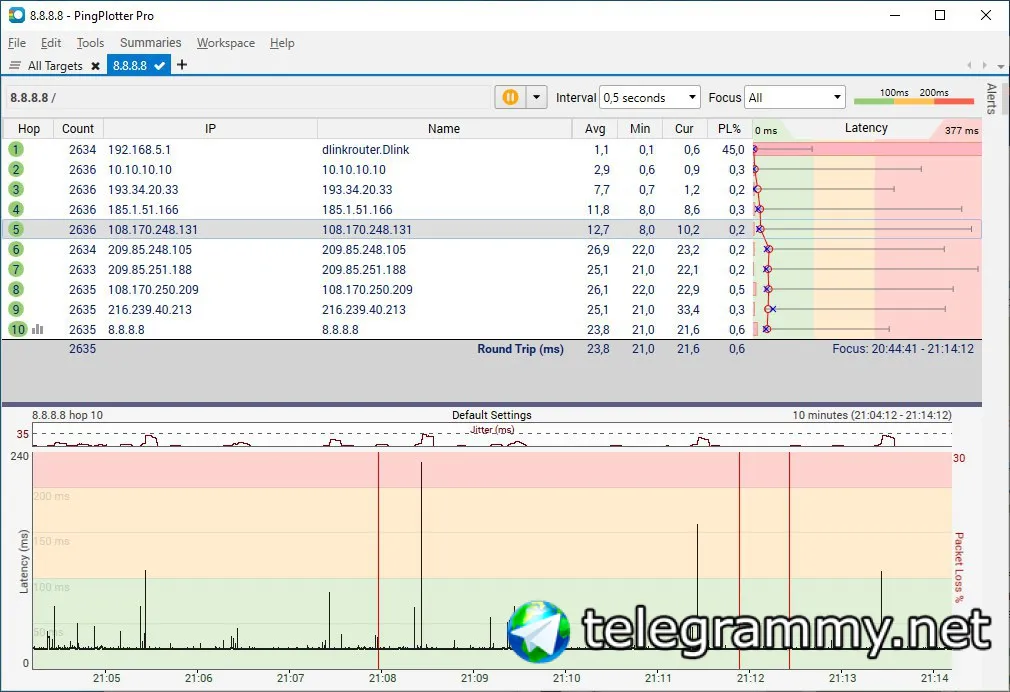1010x692 pixels.
Task: Click IP 209.85.248.105 in the IP column
Action: 149,249
